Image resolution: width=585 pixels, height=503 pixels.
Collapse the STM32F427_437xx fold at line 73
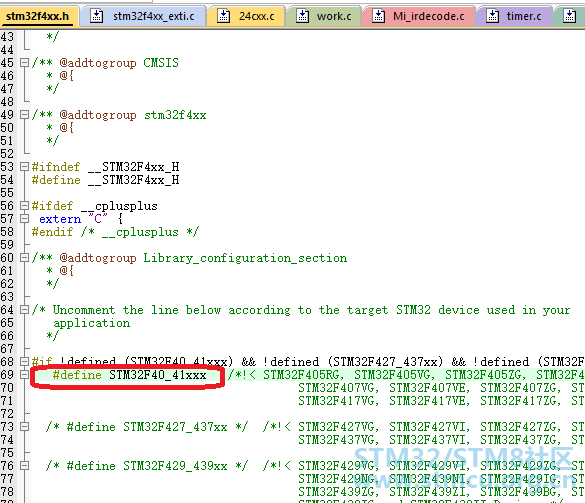pos(24,427)
